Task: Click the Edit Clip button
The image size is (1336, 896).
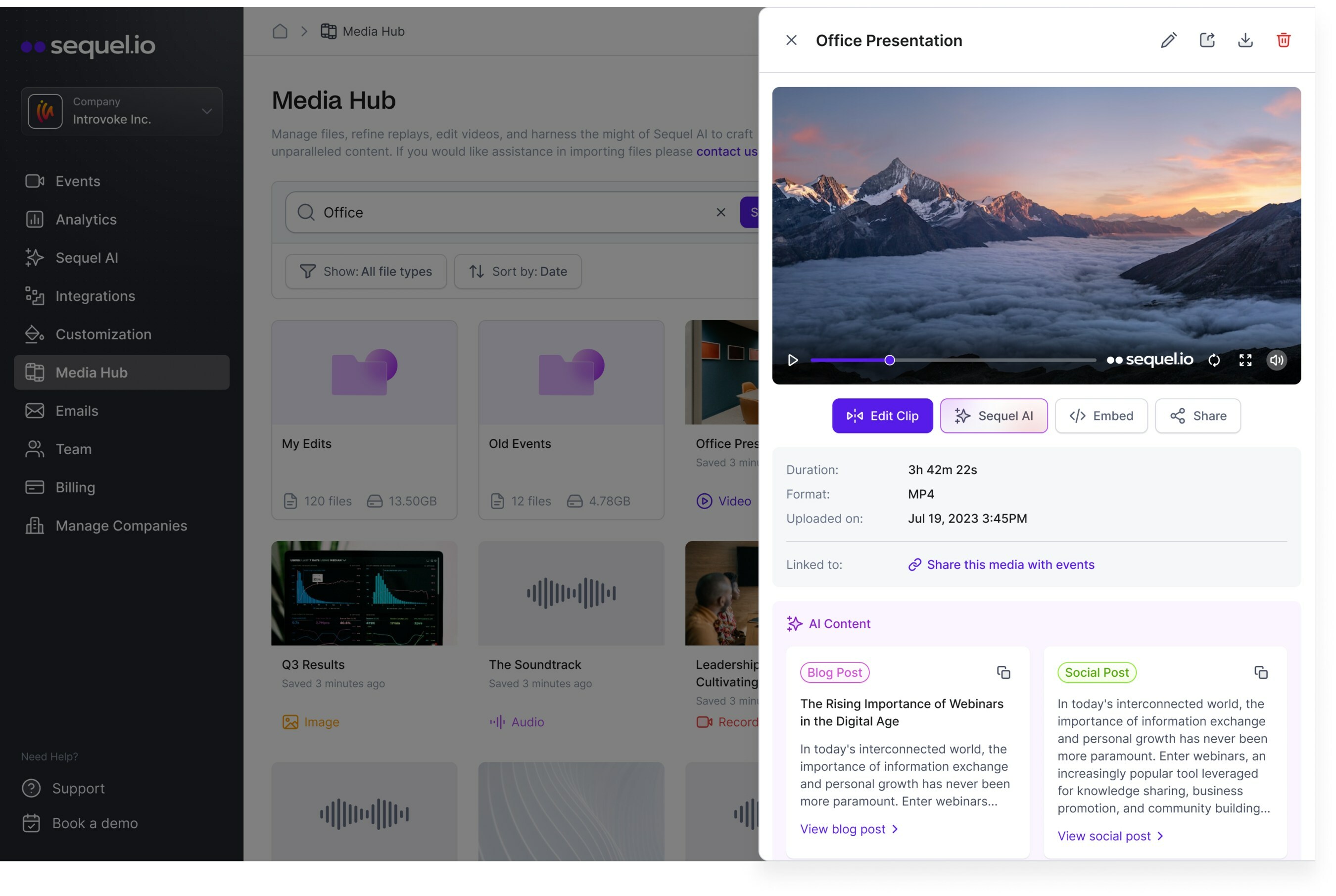Action: point(882,416)
